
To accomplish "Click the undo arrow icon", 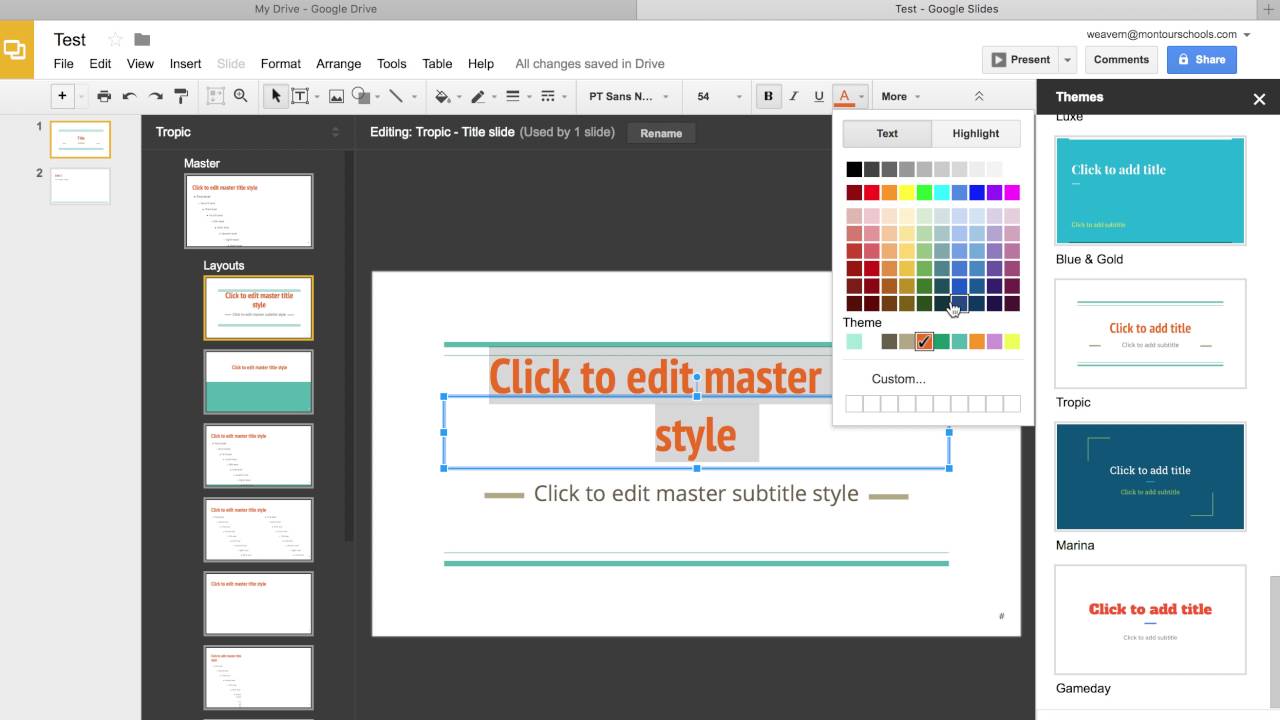I will 129,96.
